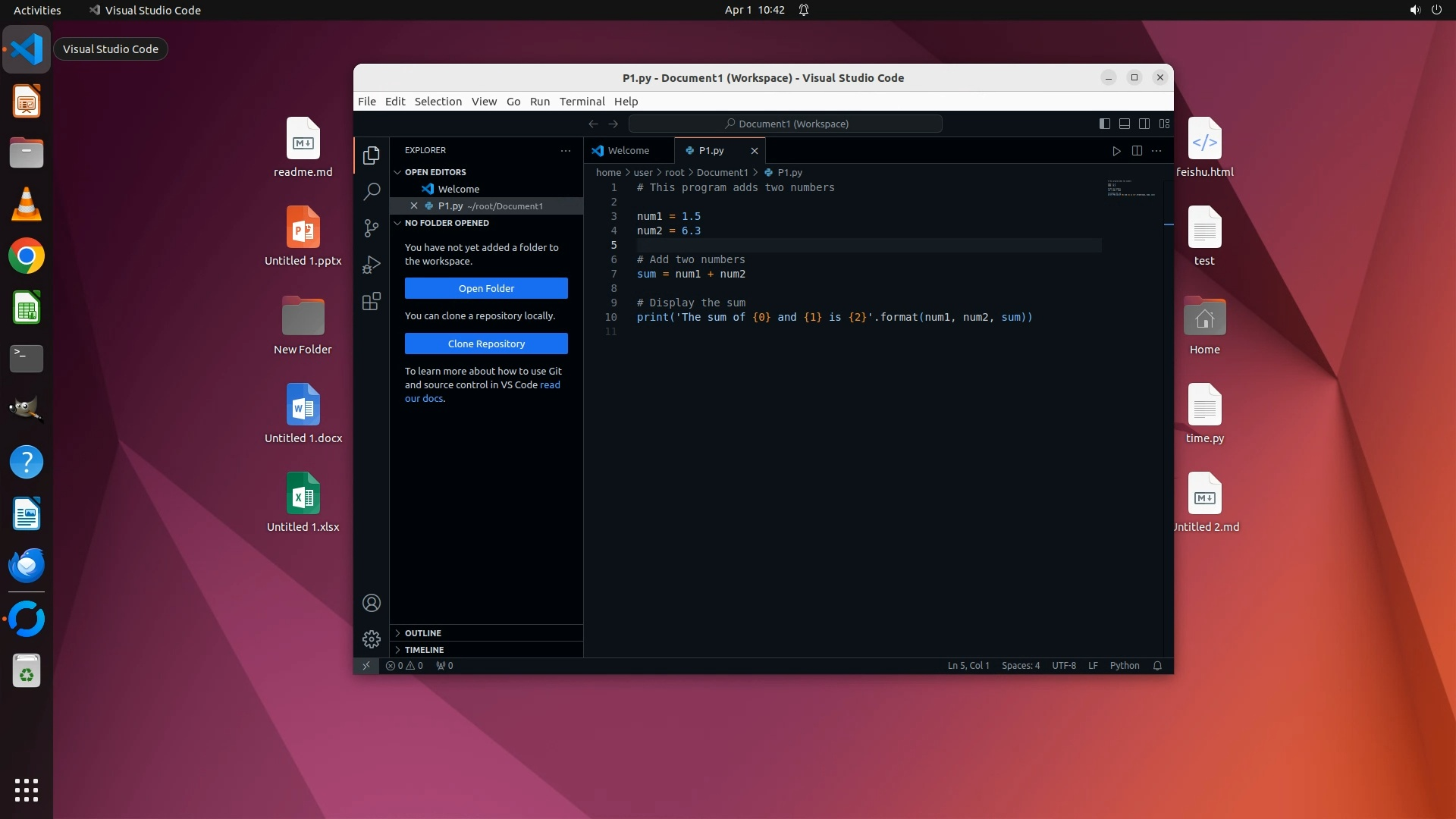Open the Extensions view
The image size is (1456, 819).
click(x=372, y=302)
